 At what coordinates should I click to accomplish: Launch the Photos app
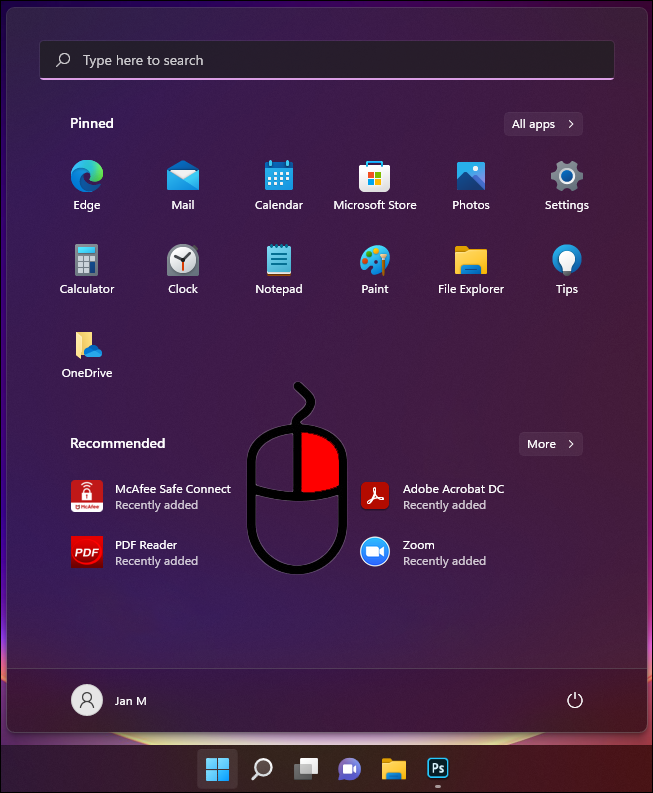coord(471,185)
